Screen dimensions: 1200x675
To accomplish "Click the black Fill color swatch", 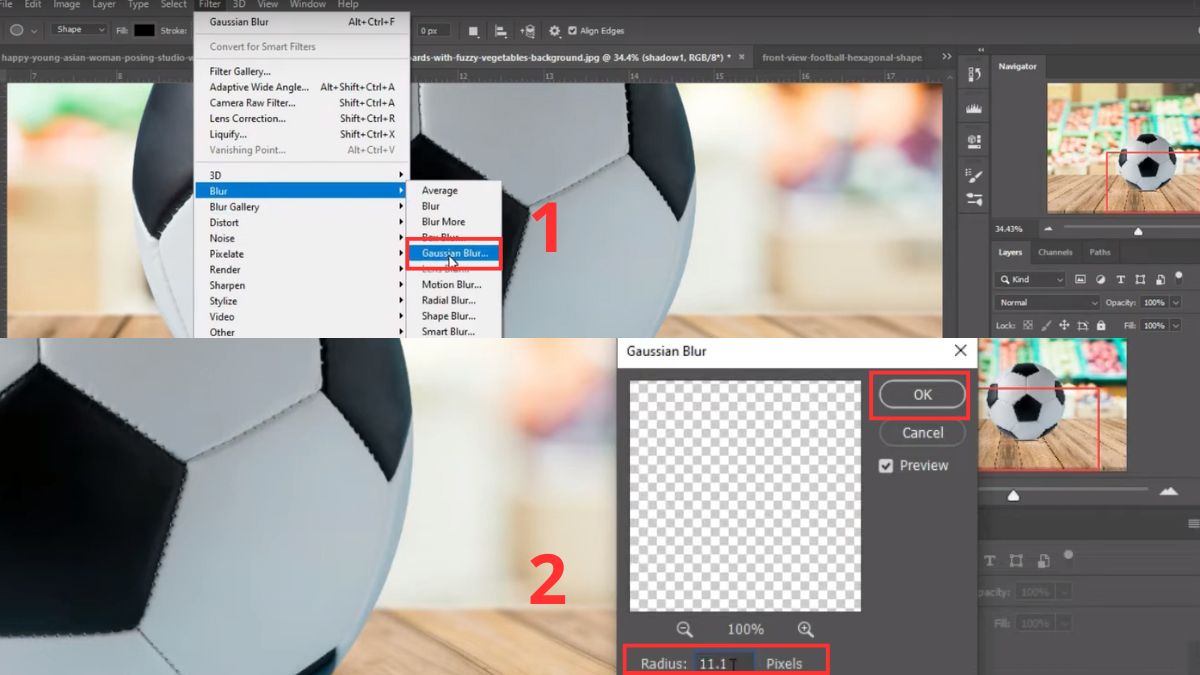I will click(x=144, y=30).
